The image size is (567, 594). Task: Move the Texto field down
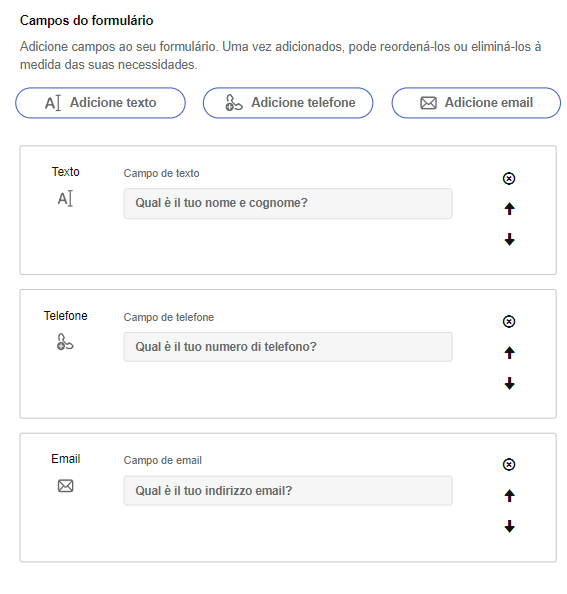click(509, 239)
